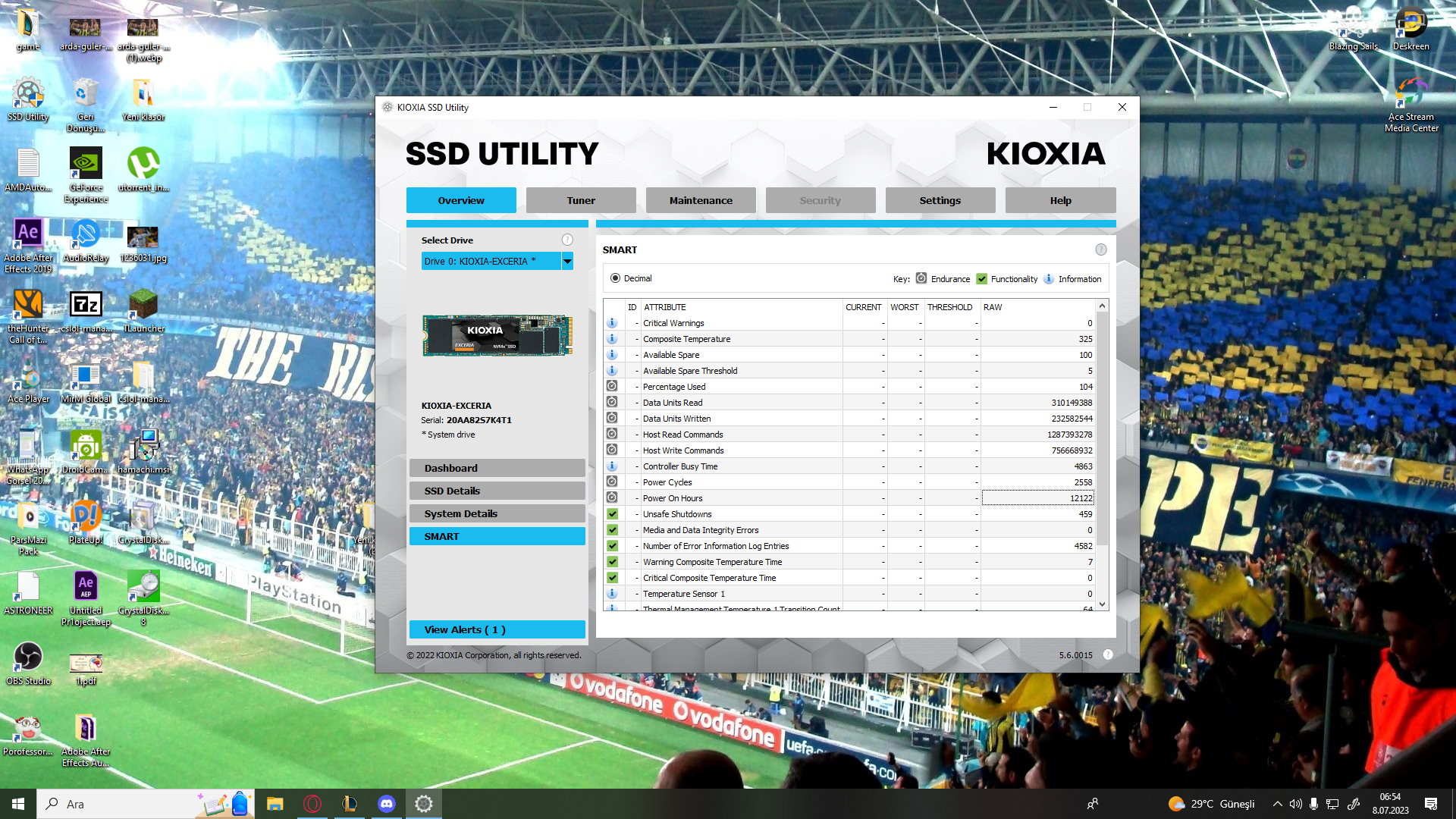Open Opera browser from the taskbar
This screenshot has height=819, width=1456.
312,804
